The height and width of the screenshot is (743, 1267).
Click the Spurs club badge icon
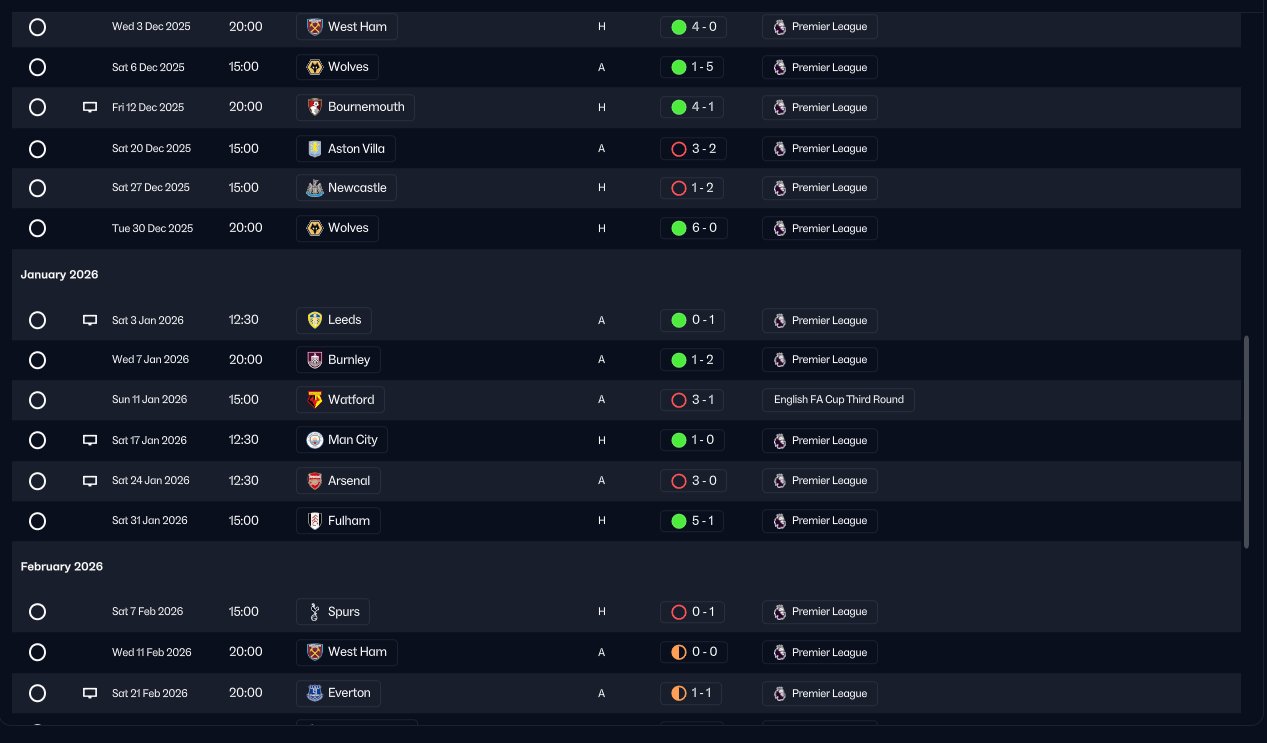(x=314, y=612)
